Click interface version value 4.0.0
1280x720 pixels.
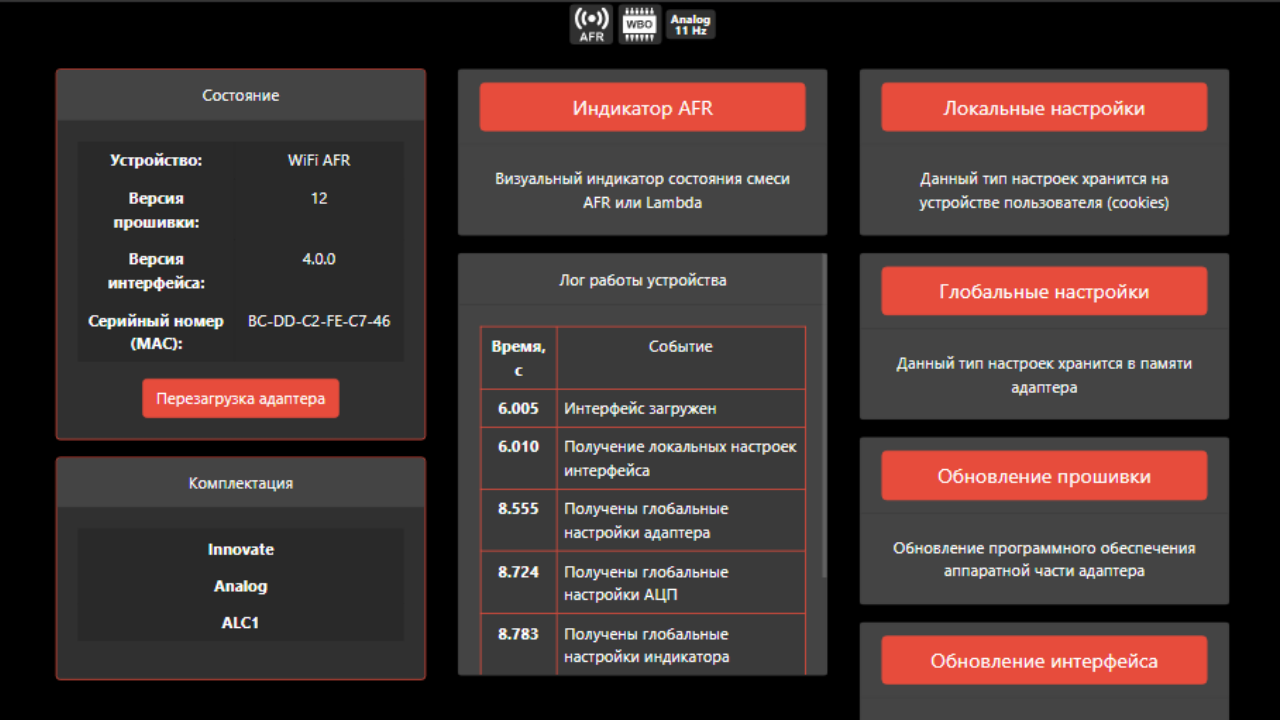(x=319, y=259)
